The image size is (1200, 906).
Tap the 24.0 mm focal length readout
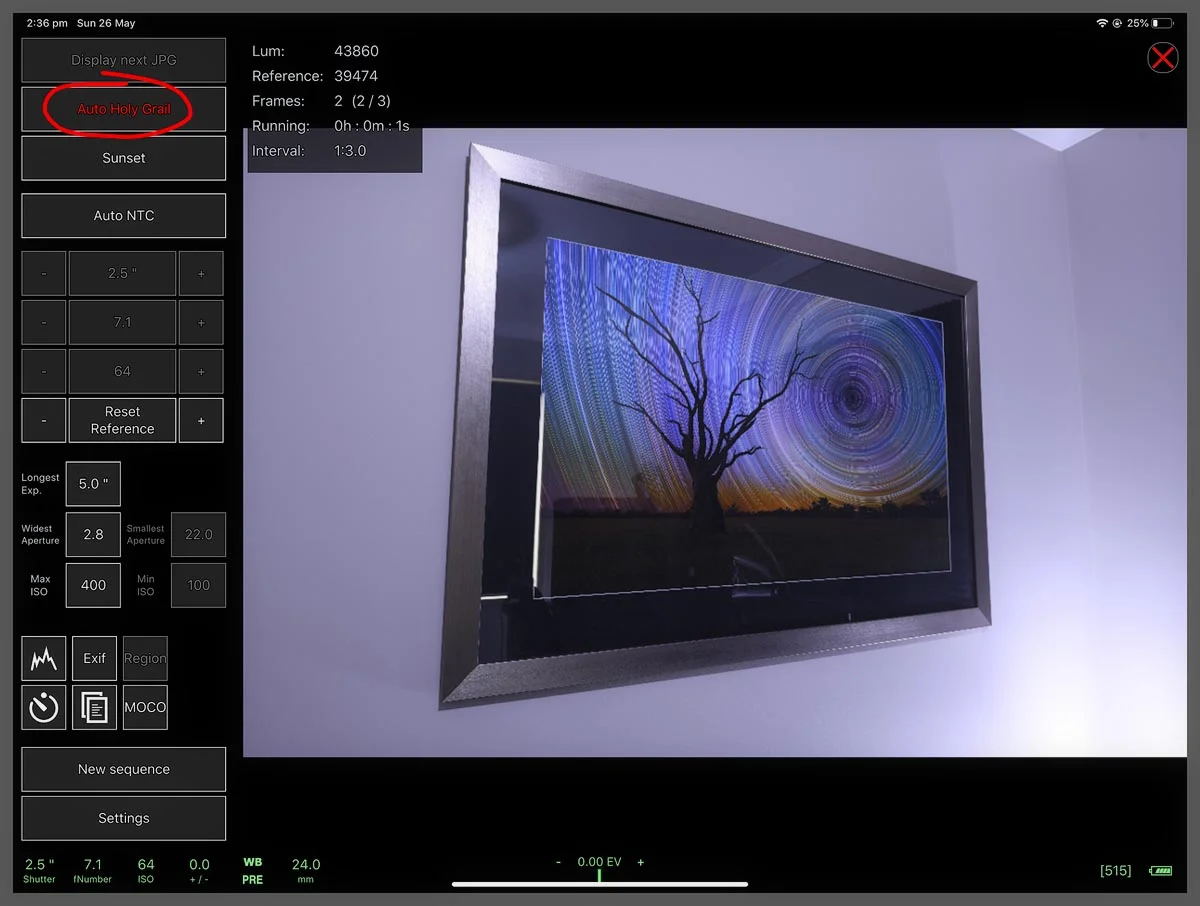306,870
